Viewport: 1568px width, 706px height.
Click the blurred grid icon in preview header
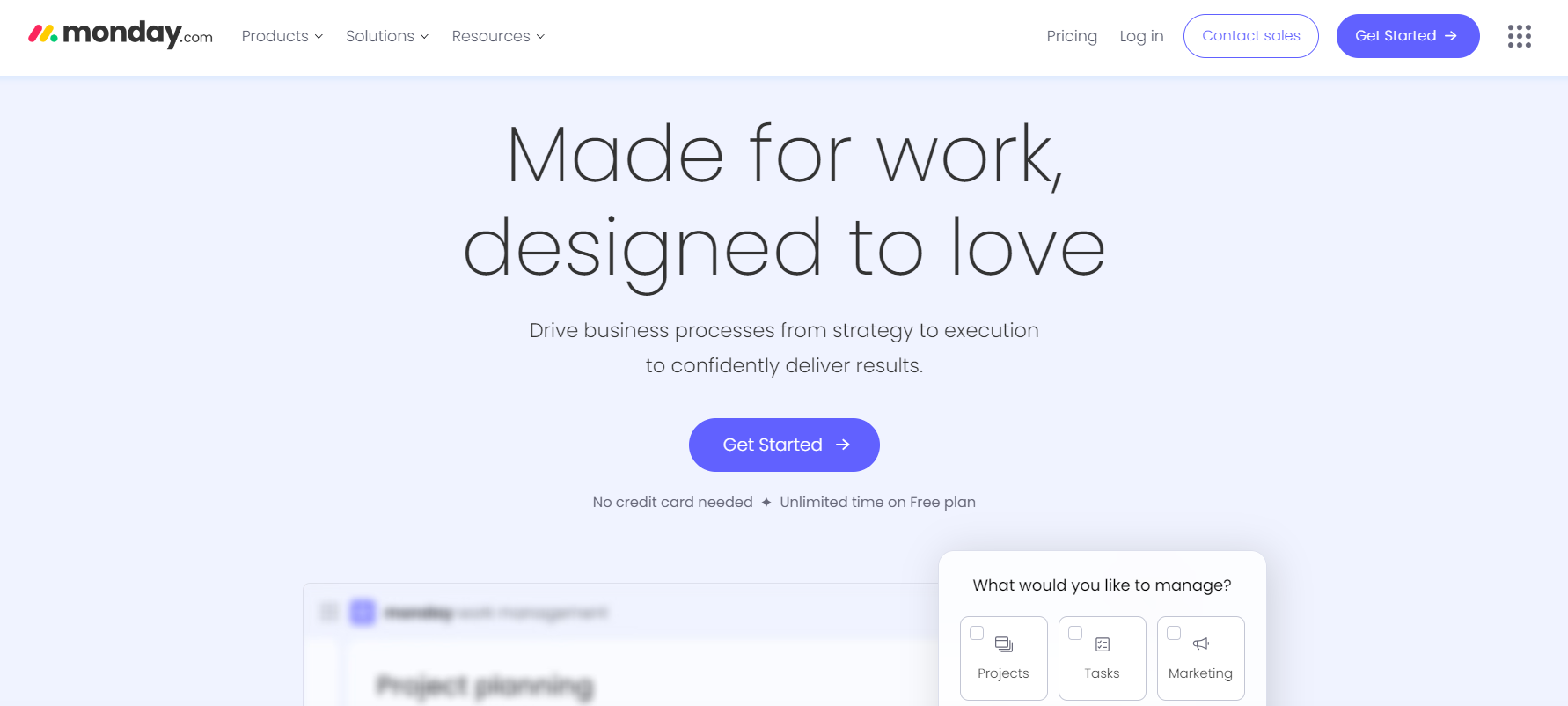click(x=329, y=612)
